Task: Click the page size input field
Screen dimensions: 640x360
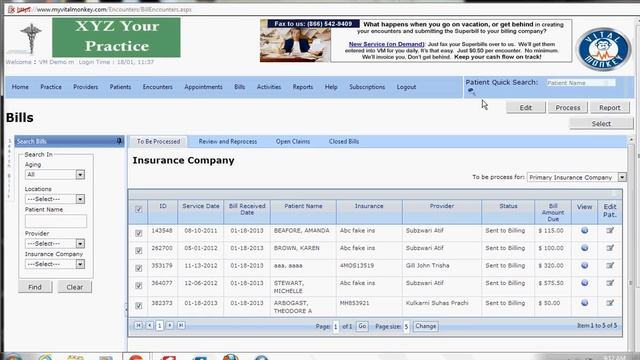Action: pyautogui.click(x=406, y=327)
